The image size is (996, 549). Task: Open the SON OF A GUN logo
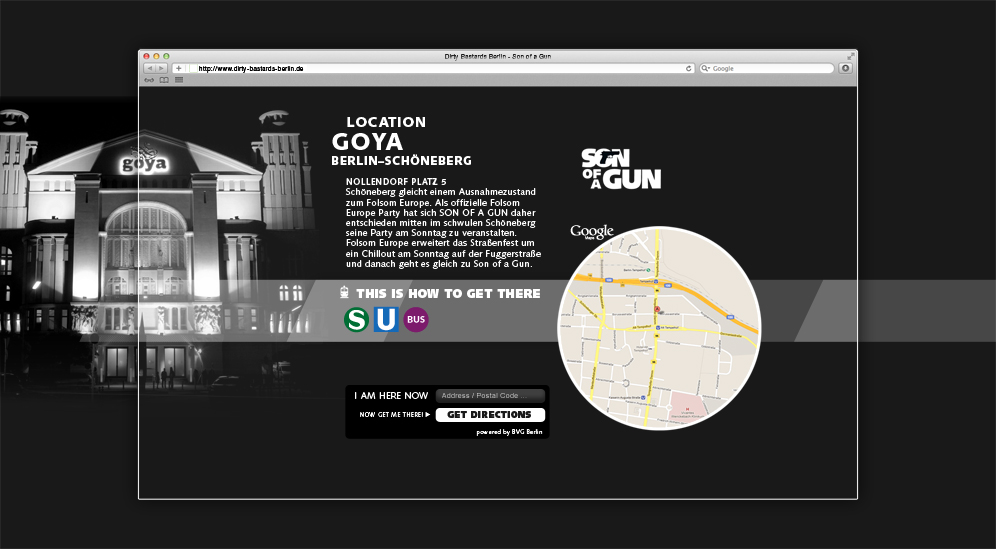pos(621,168)
